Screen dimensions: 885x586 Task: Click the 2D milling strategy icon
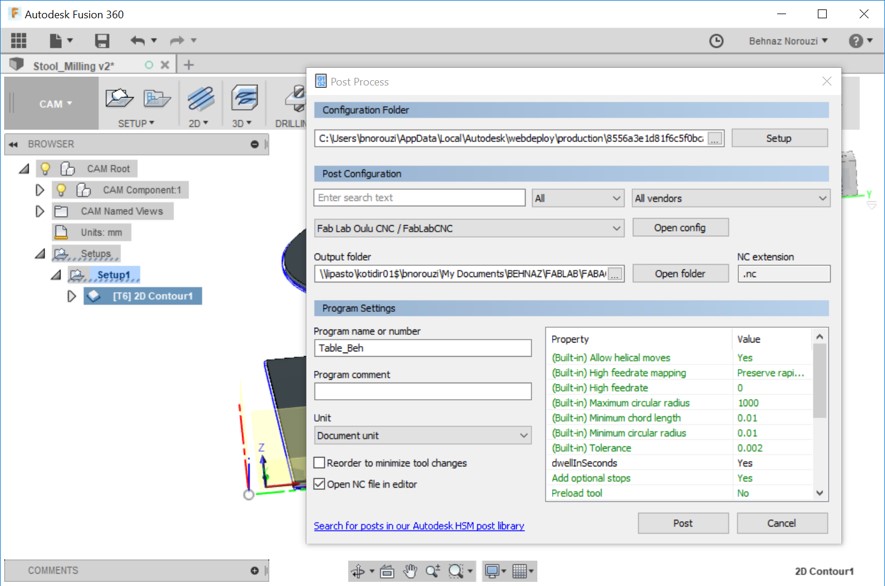[200, 98]
